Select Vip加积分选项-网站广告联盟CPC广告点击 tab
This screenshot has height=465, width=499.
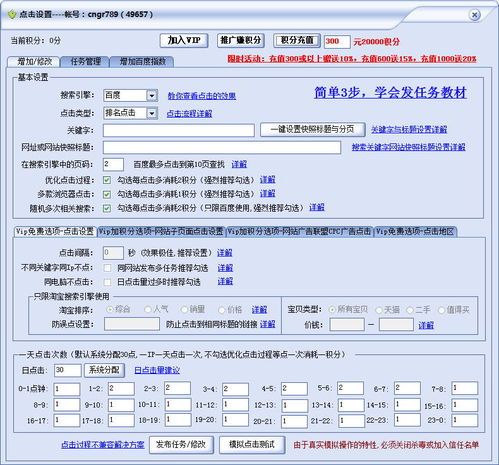[299, 232]
